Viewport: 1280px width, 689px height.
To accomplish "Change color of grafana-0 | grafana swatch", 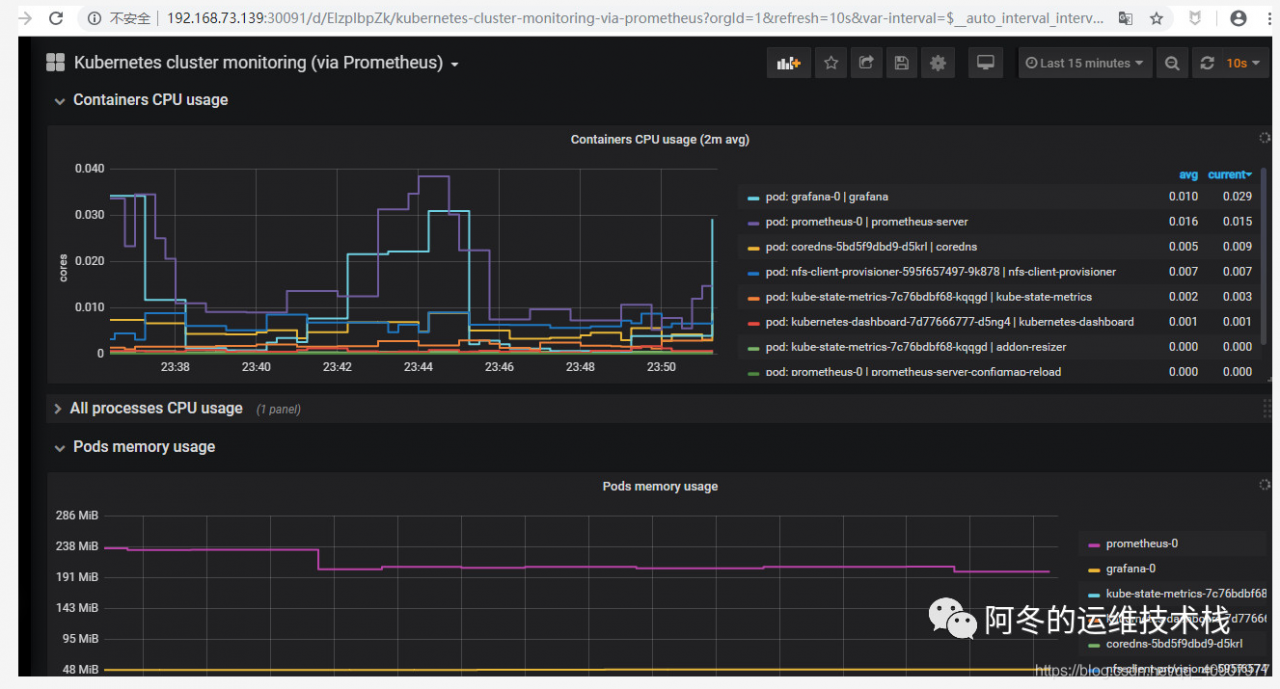I will (753, 198).
